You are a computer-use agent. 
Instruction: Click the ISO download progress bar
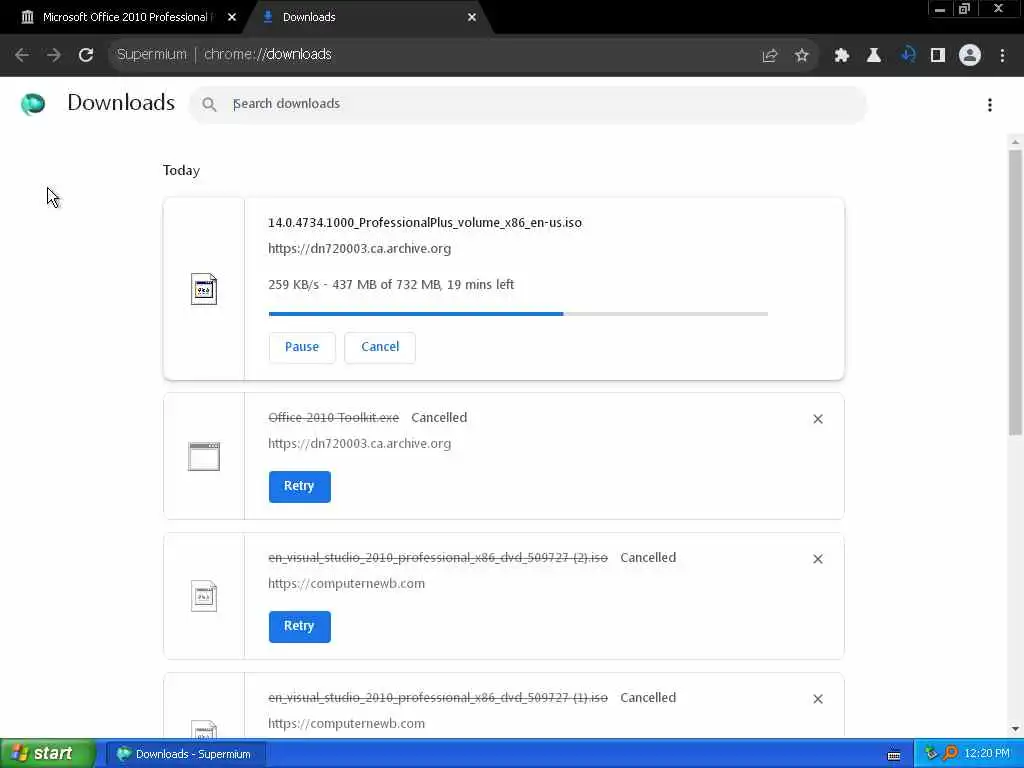point(518,314)
